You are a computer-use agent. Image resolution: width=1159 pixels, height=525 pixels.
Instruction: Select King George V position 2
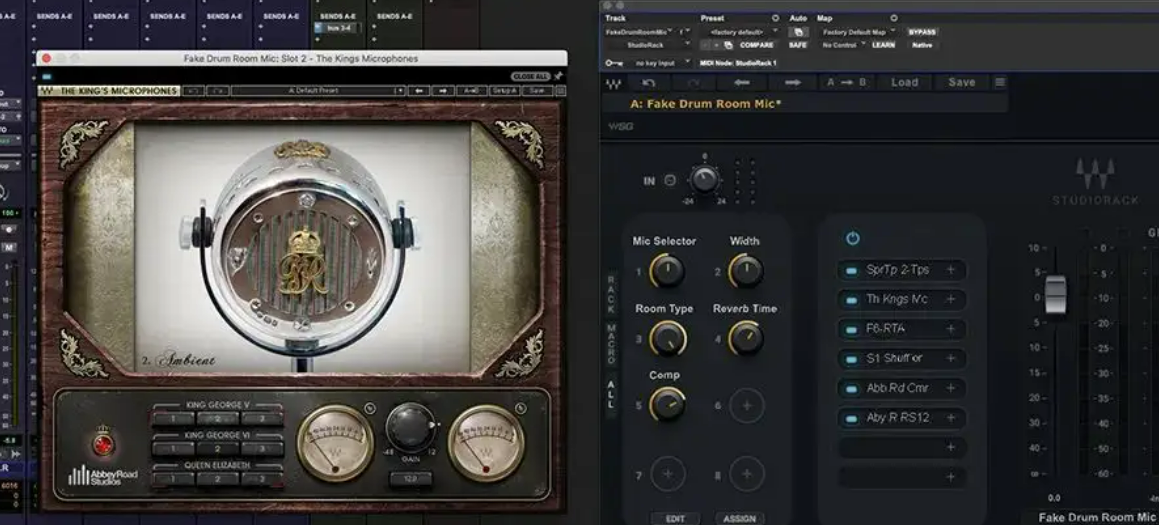click(x=217, y=419)
